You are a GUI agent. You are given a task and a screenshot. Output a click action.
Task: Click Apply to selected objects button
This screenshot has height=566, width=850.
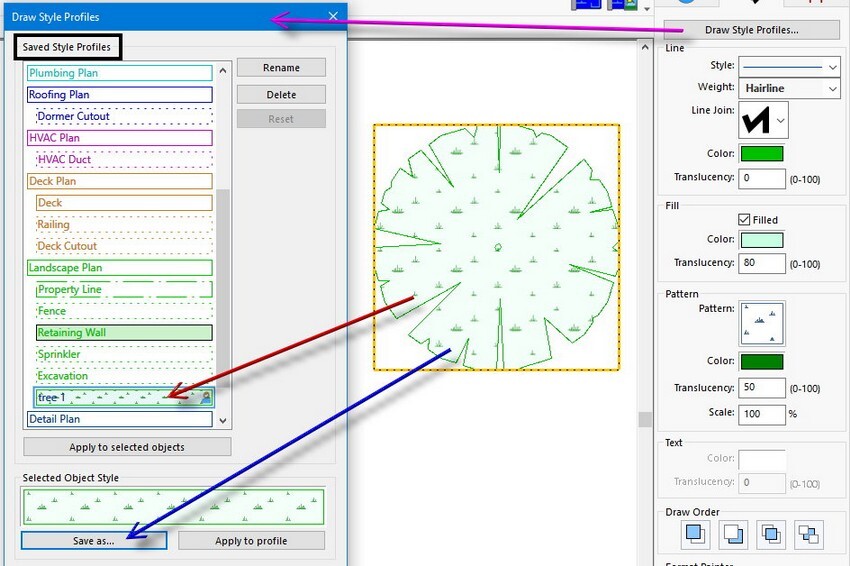pos(127,447)
